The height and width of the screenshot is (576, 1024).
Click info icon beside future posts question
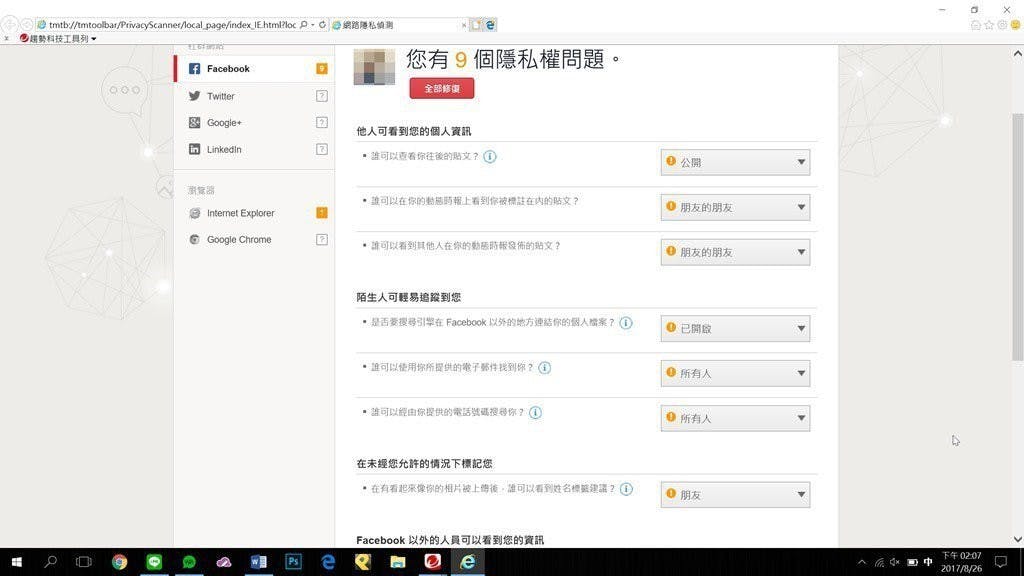(490, 157)
